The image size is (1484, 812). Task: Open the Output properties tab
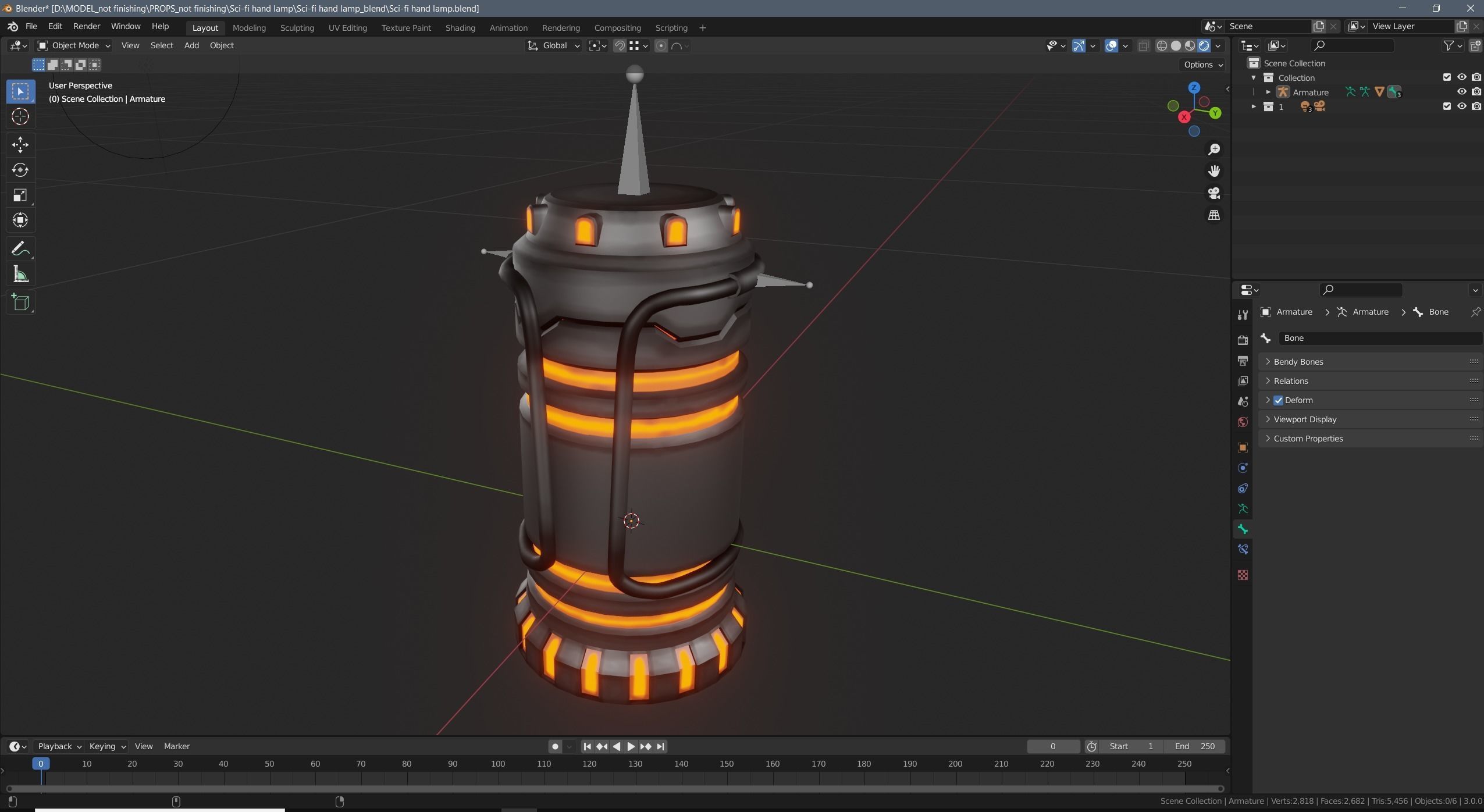click(1243, 361)
